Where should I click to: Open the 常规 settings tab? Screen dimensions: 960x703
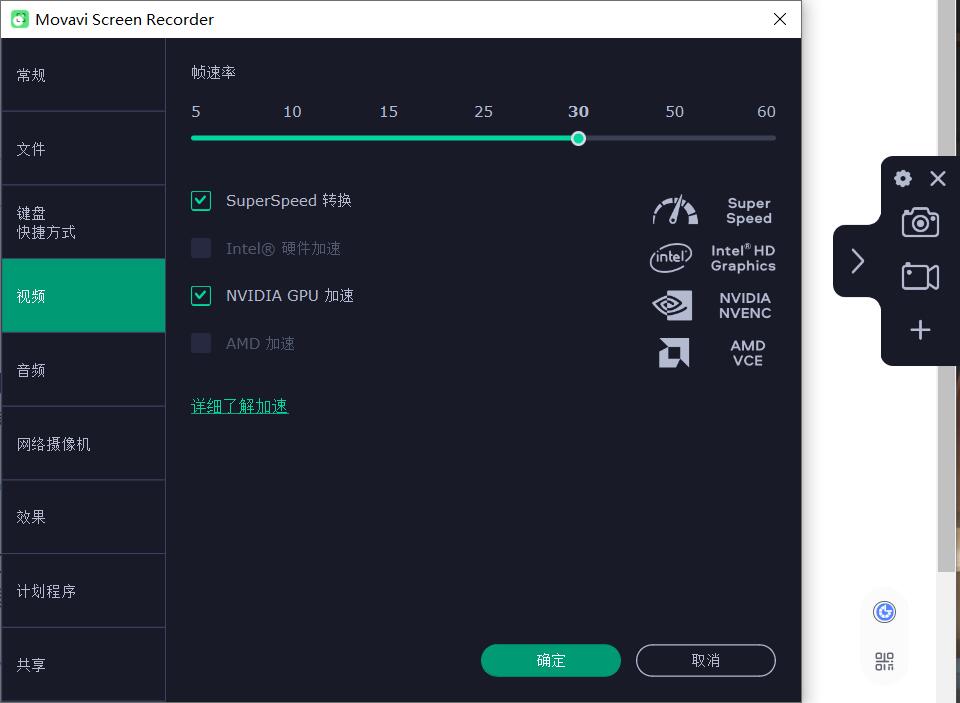(x=83, y=75)
